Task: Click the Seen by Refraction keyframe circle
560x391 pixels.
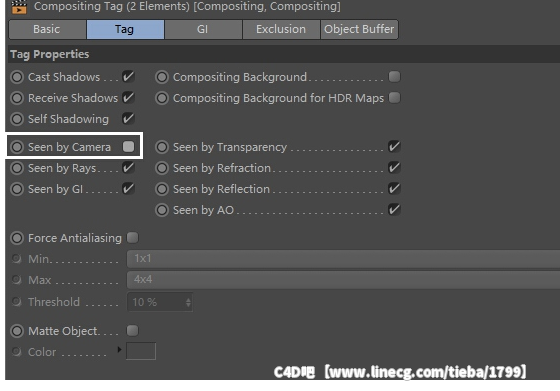Action: click(162, 168)
